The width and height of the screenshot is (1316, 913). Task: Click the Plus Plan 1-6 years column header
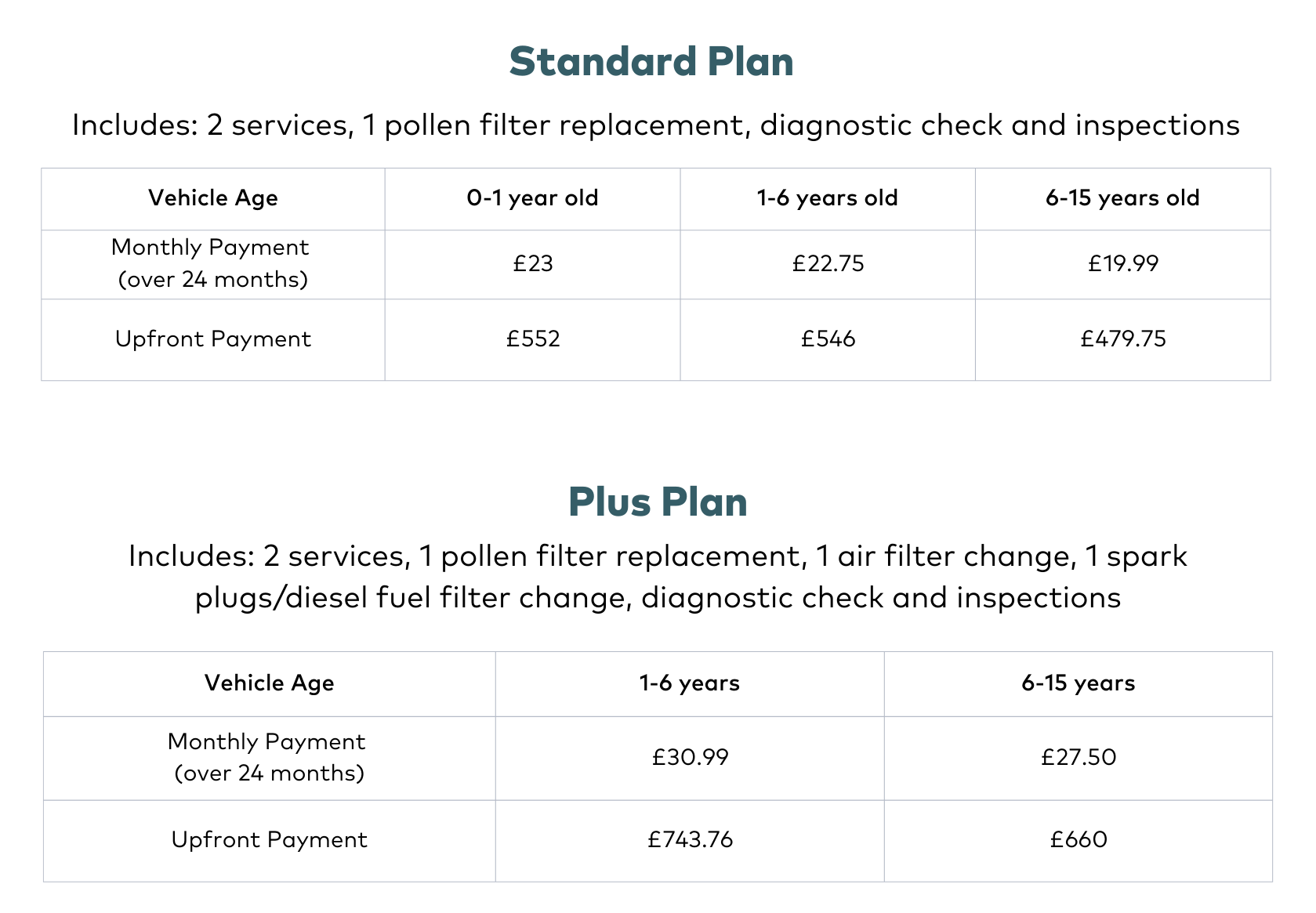[689, 683]
